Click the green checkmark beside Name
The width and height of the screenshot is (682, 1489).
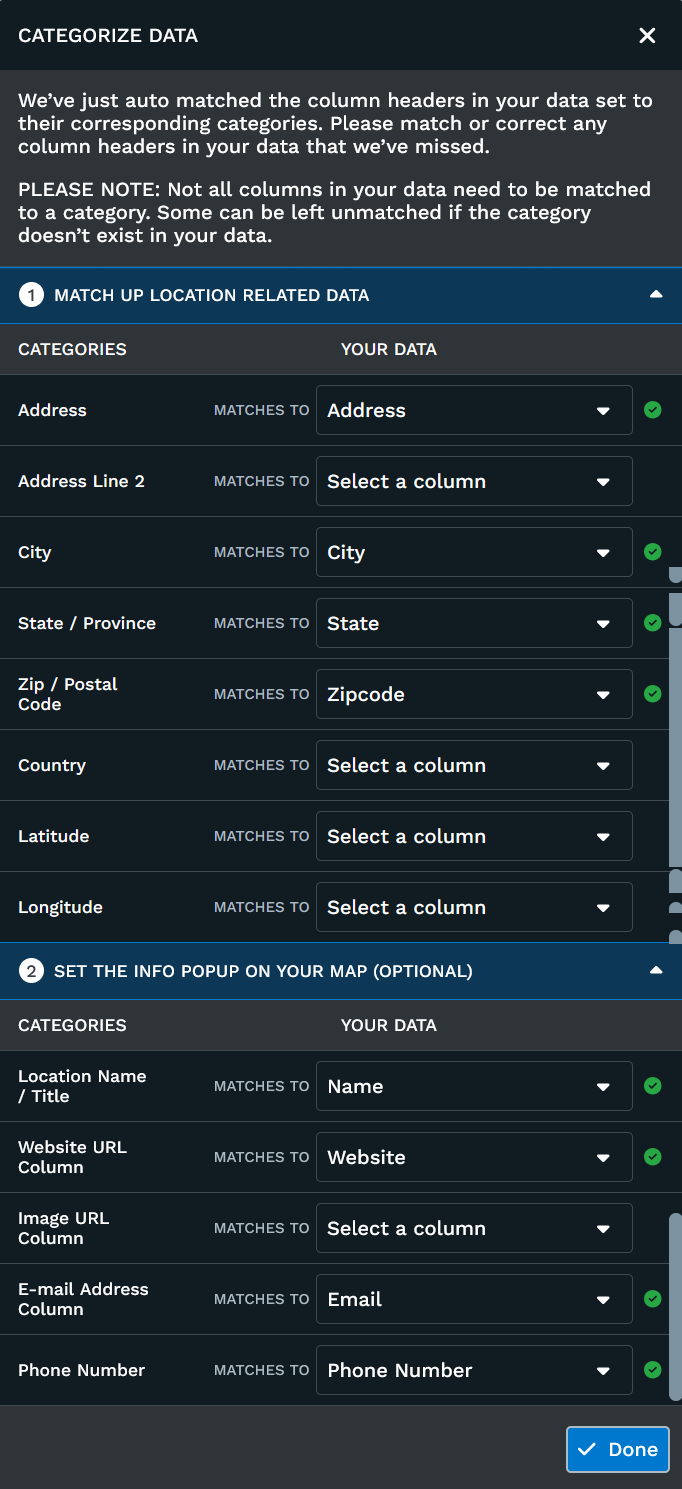(653, 1086)
